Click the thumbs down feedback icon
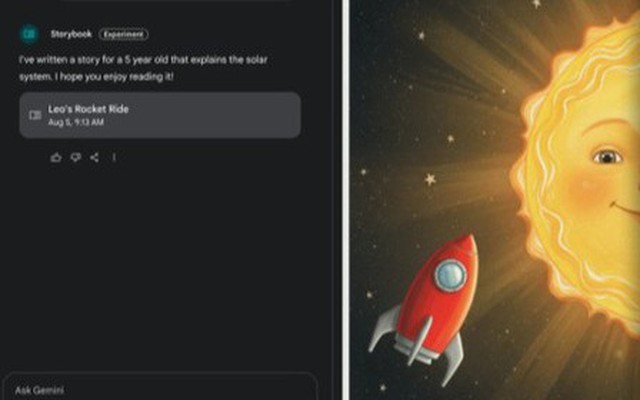The width and height of the screenshot is (640, 400). (76, 158)
